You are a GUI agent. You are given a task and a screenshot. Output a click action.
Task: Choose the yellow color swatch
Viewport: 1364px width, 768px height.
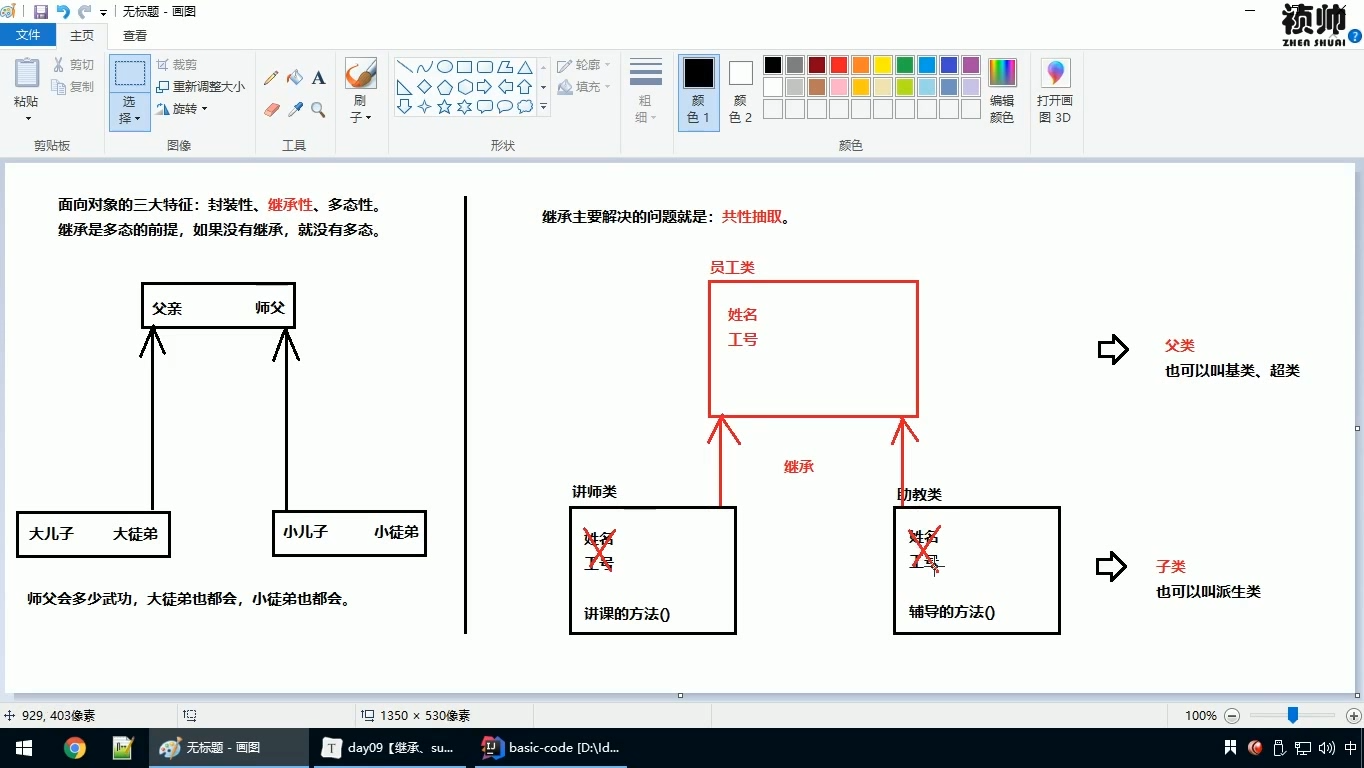point(883,65)
